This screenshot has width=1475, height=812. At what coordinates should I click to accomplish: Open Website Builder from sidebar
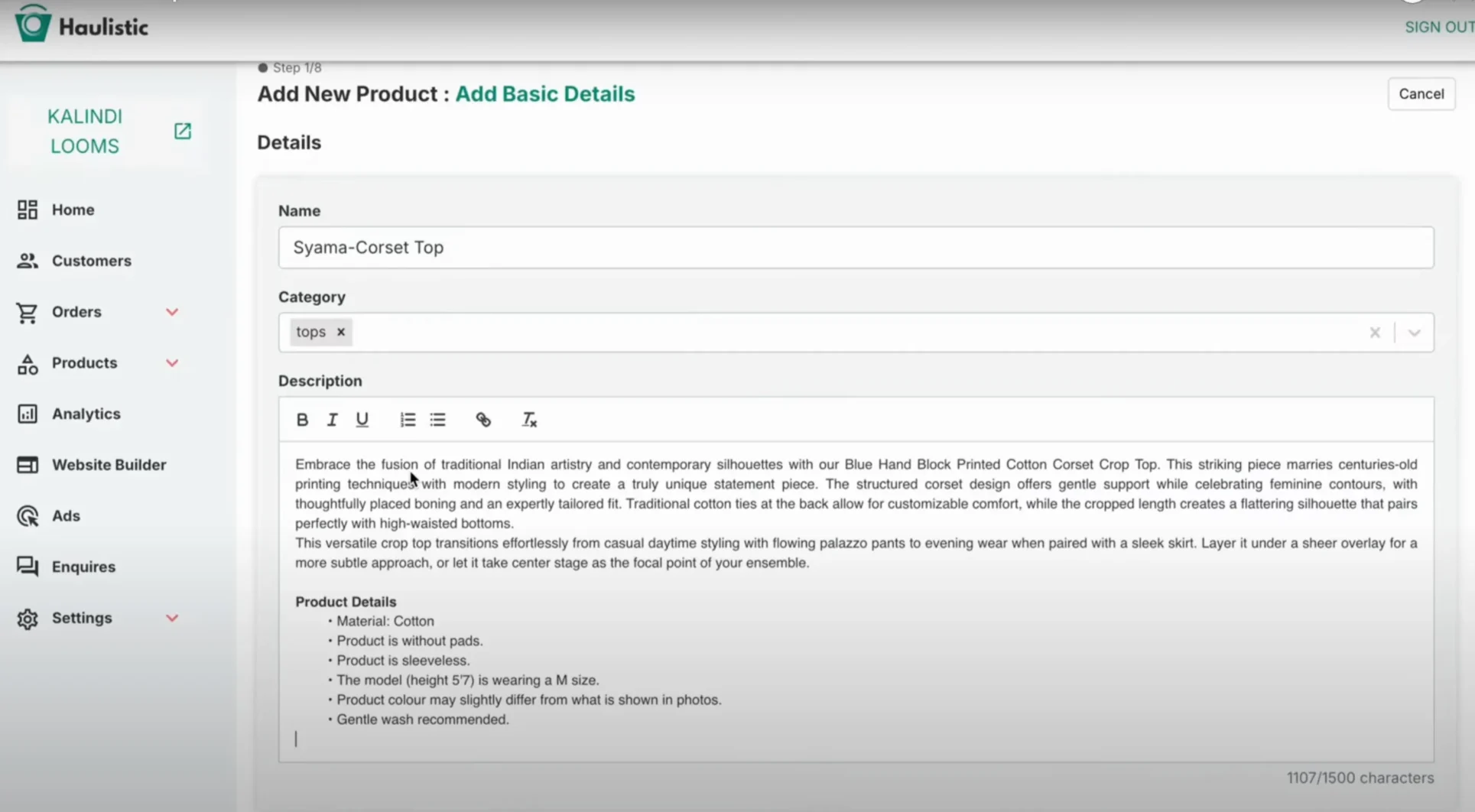pos(109,465)
